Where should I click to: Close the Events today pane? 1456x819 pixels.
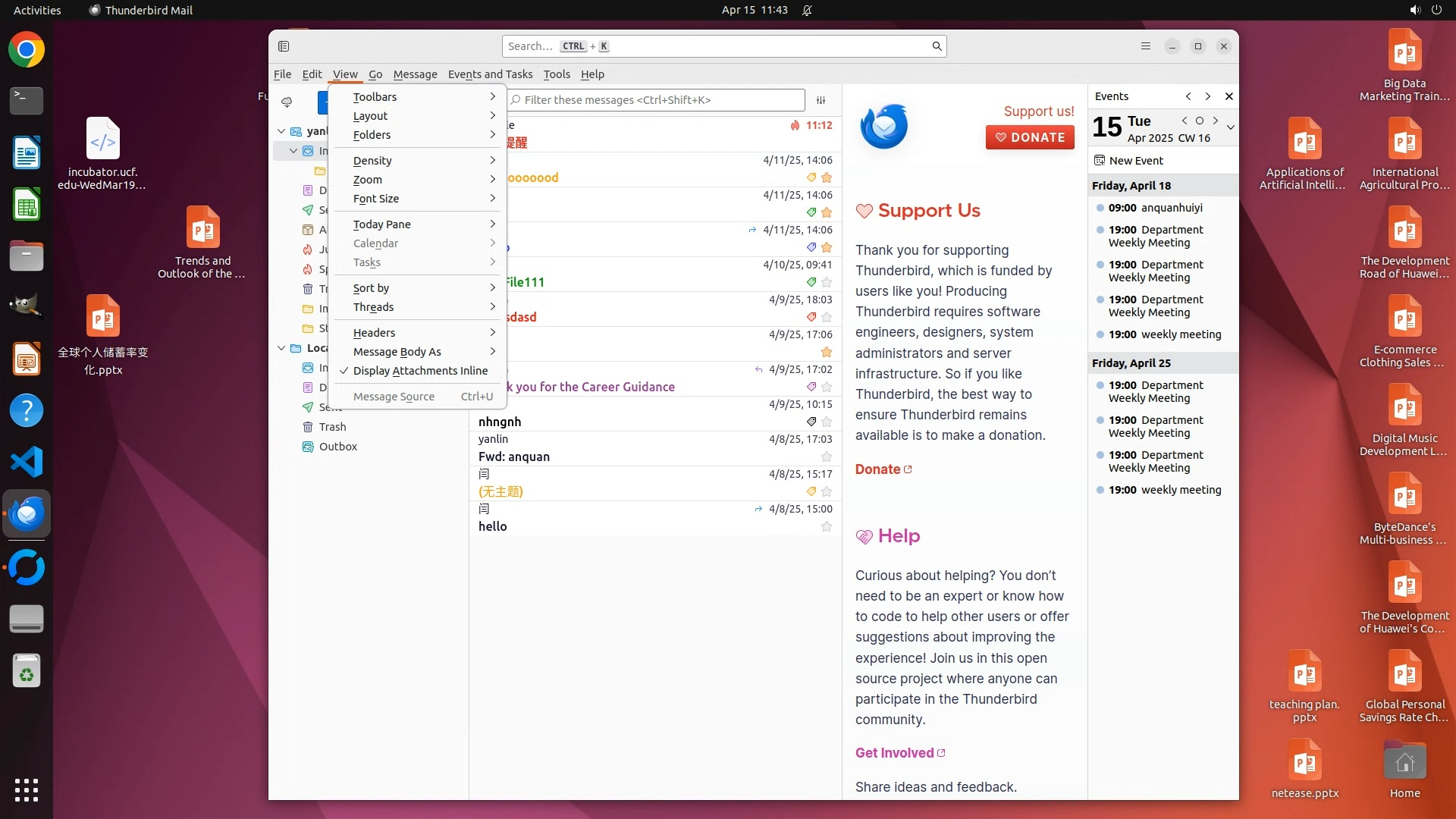tap(1228, 96)
